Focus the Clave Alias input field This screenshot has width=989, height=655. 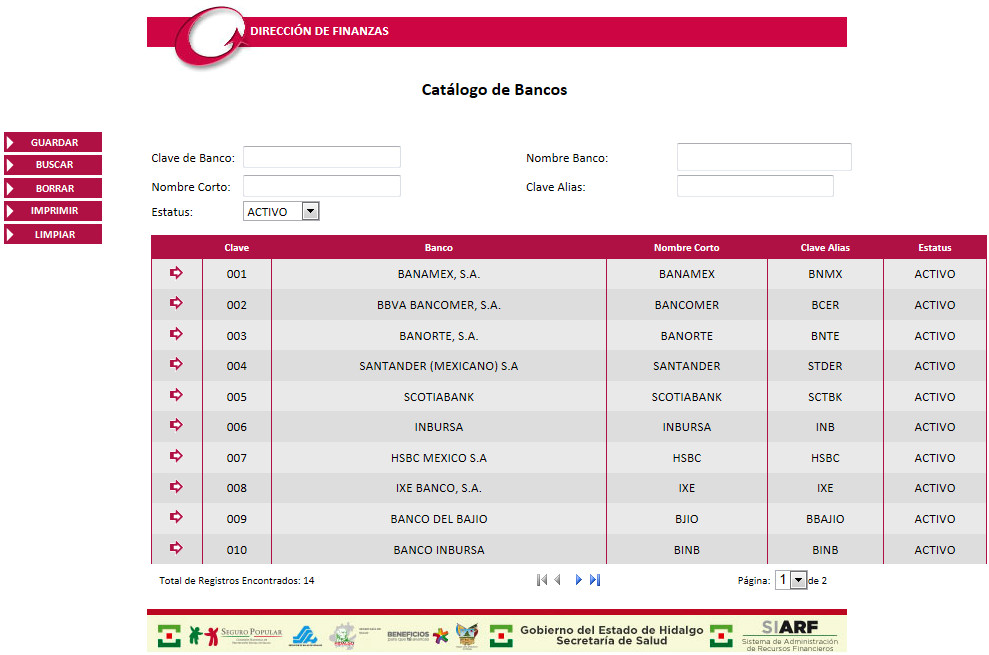755,186
